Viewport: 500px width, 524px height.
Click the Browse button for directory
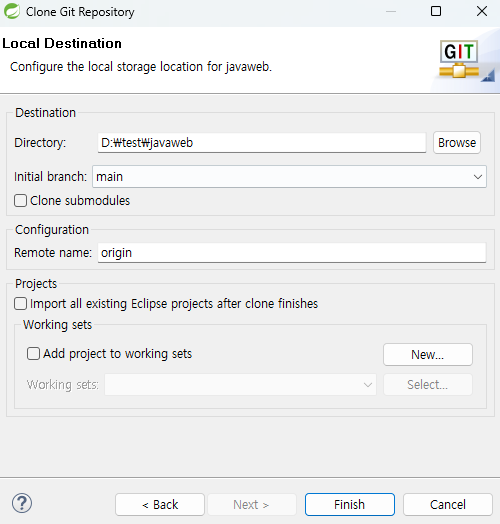point(457,143)
